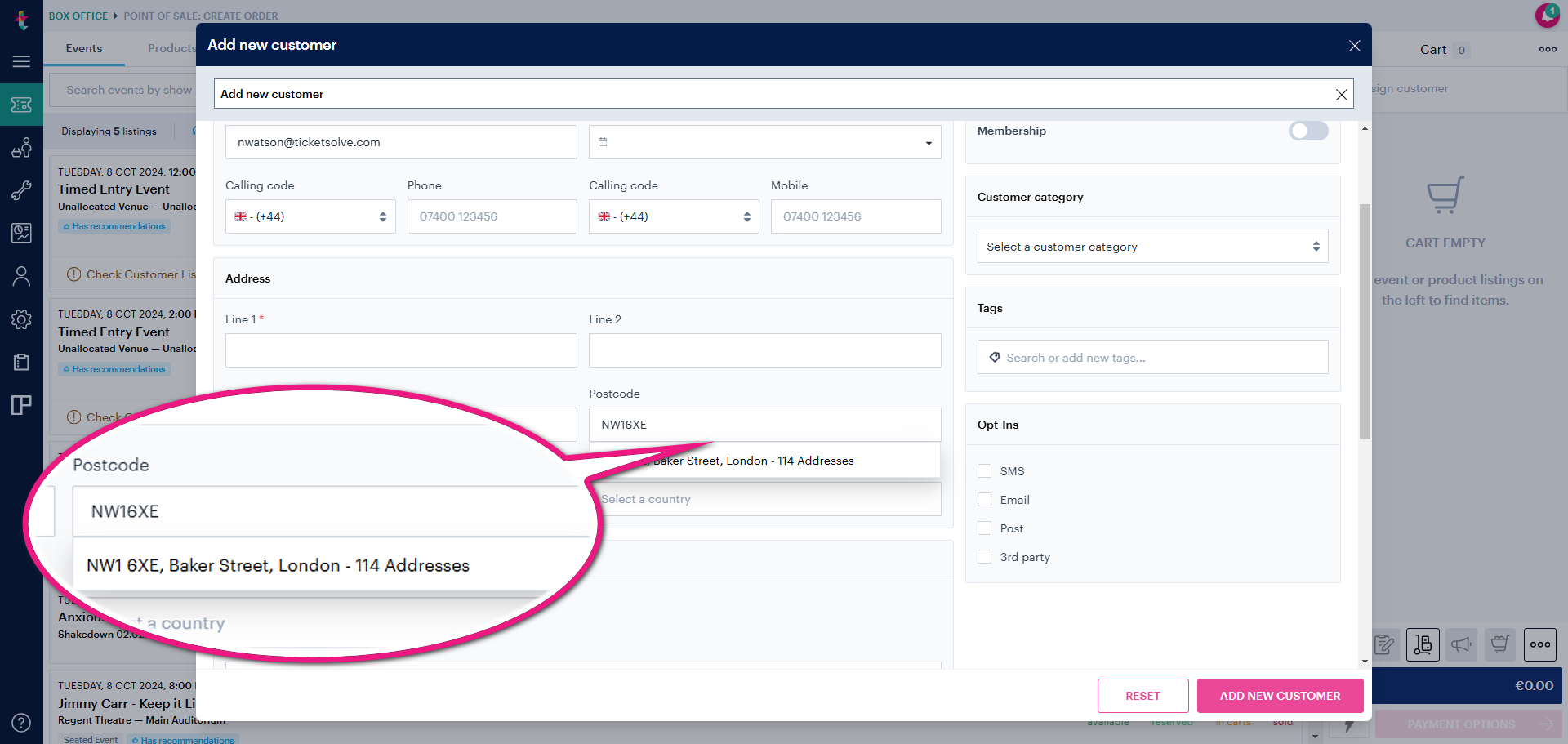
Task: Clear the Add new customer search box
Action: [1341, 95]
